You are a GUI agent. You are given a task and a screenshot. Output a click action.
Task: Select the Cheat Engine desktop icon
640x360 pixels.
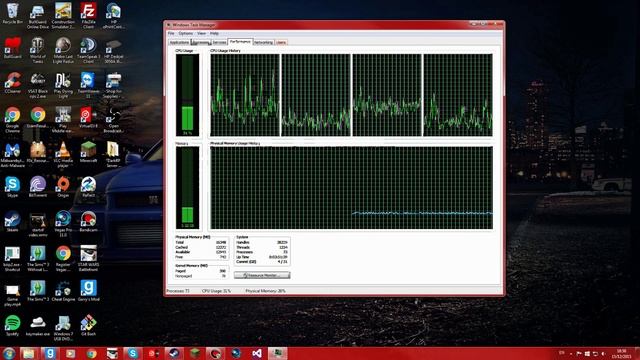coord(63,291)
